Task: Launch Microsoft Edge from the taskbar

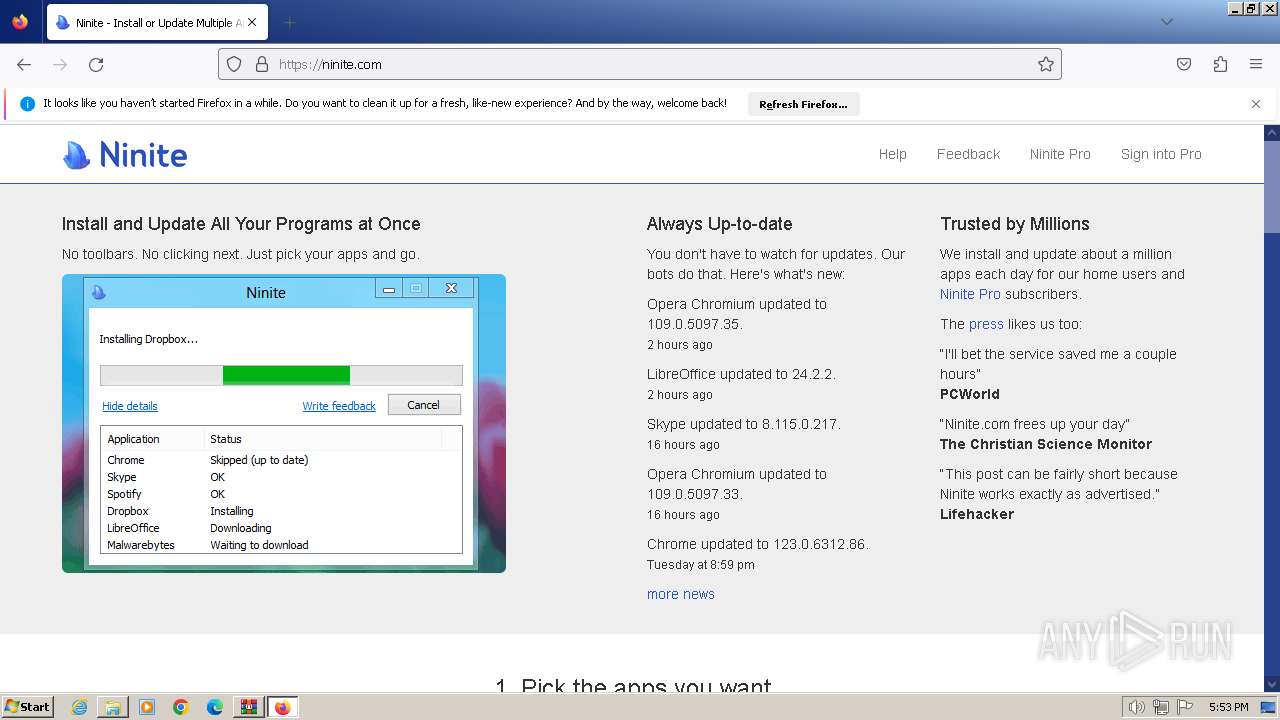Action: point(215,707)
